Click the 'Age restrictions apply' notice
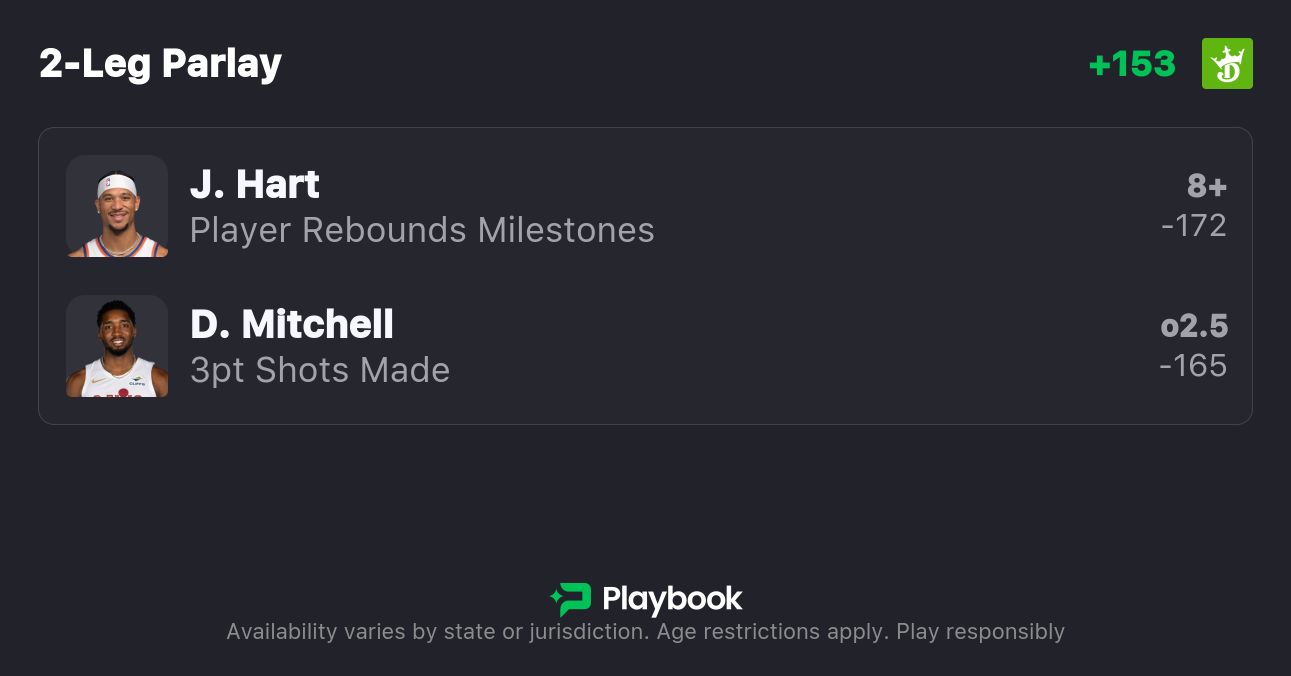Screen dimensions: 1291x676 point(786,632)
